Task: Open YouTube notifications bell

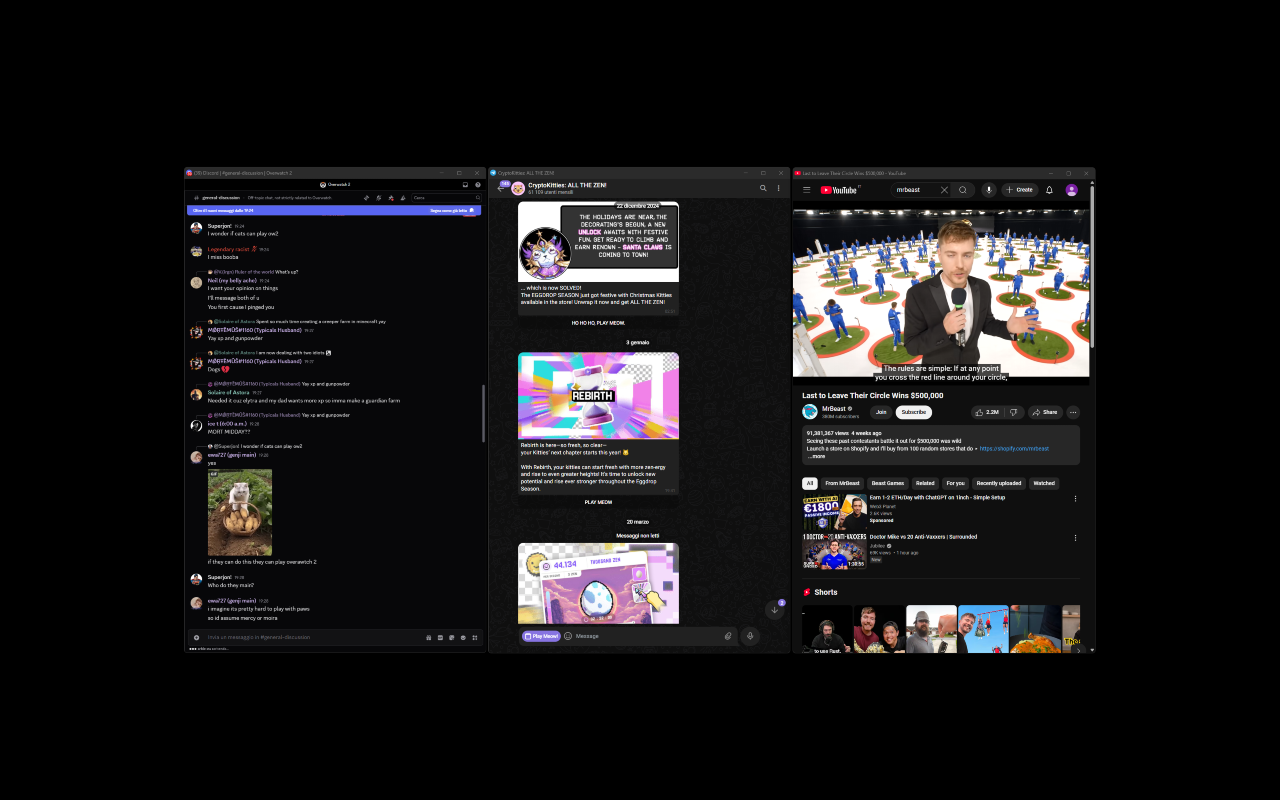Action: 1048,189
